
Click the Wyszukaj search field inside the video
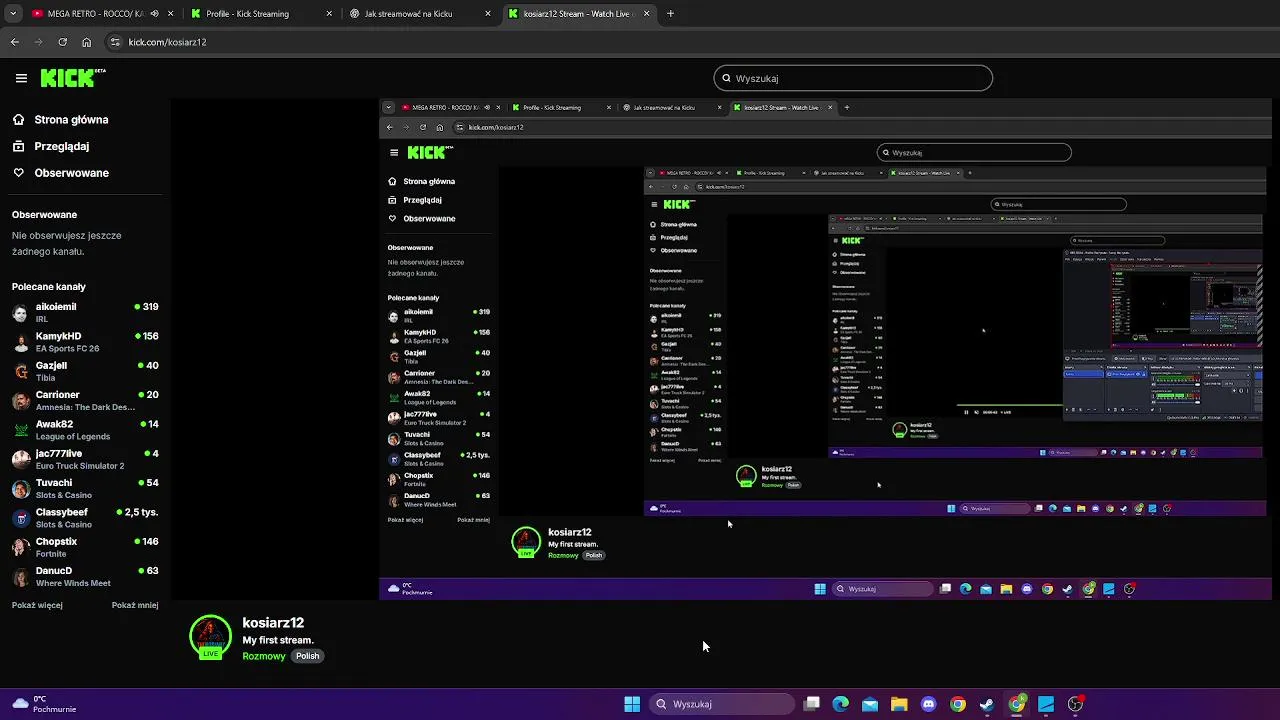point(974,153)
